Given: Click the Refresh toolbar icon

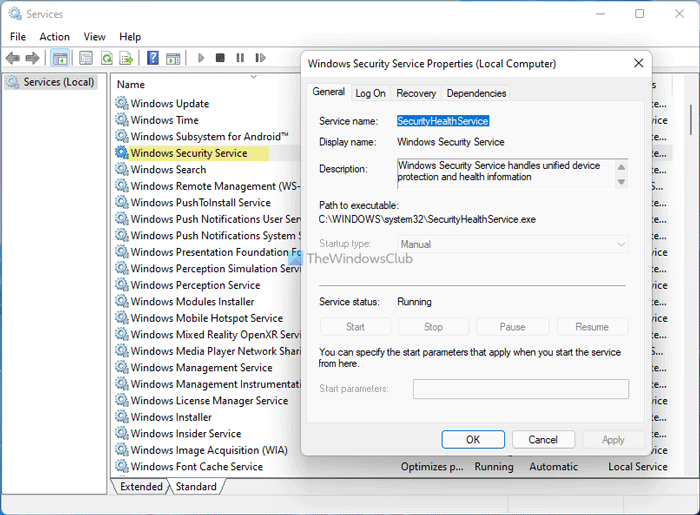Looking at the screenshot, I should (107, 58).
